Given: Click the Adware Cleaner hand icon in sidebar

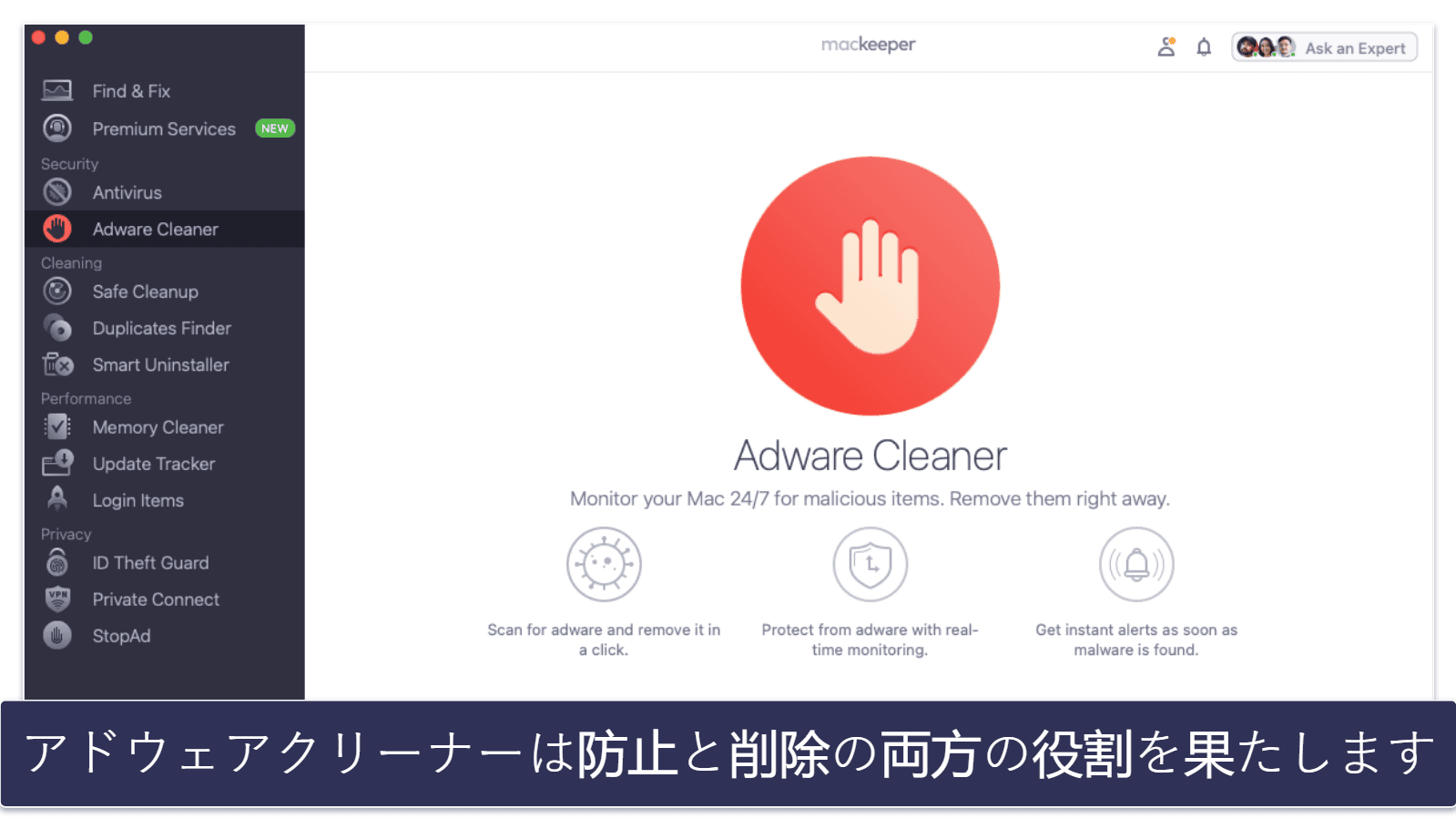Looking at the screenshot, I should coord(57,229).
